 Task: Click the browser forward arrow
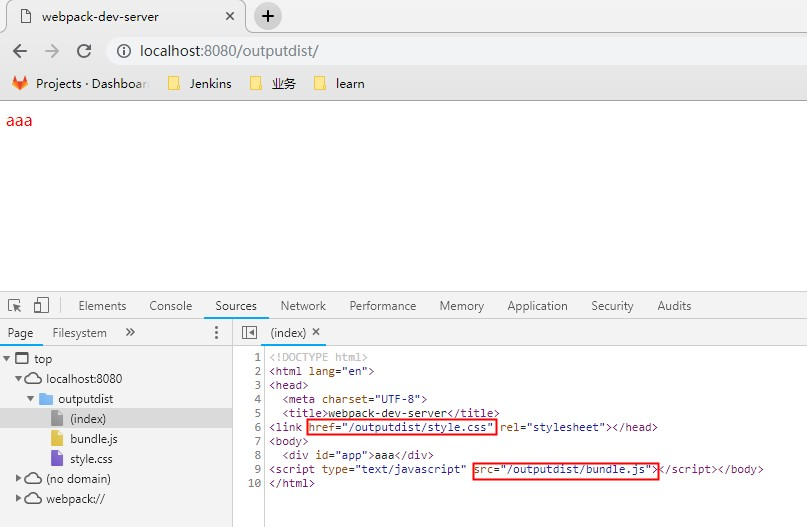[51, 51]
